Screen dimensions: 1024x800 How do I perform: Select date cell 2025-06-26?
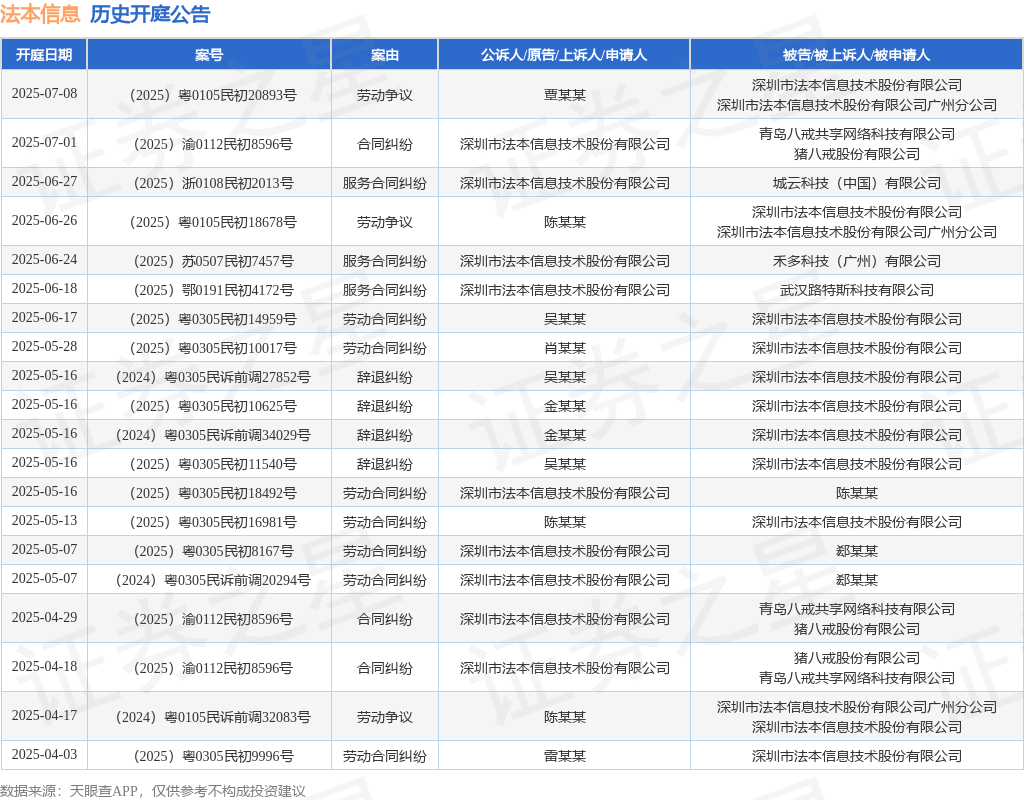pyautogui.click(x=44, y=221)
